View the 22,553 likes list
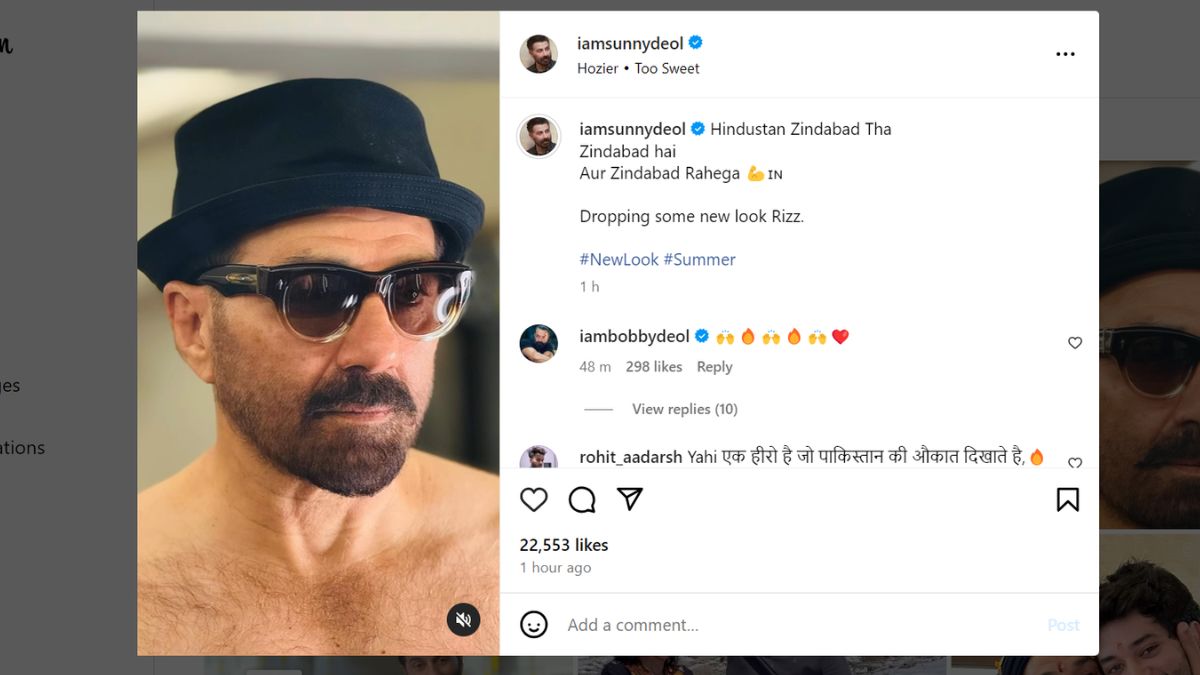This screenshot has width=1200, height=675. (x=564, y=545)
